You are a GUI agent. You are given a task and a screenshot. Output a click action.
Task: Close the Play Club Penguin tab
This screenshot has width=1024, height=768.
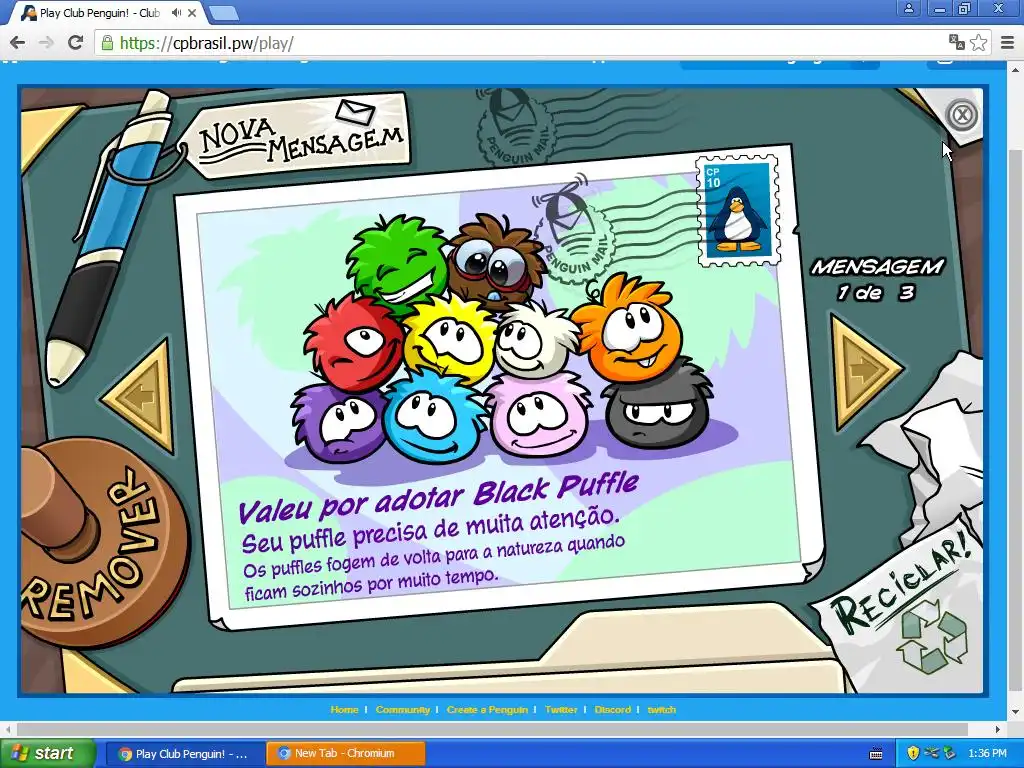[193, 12]
